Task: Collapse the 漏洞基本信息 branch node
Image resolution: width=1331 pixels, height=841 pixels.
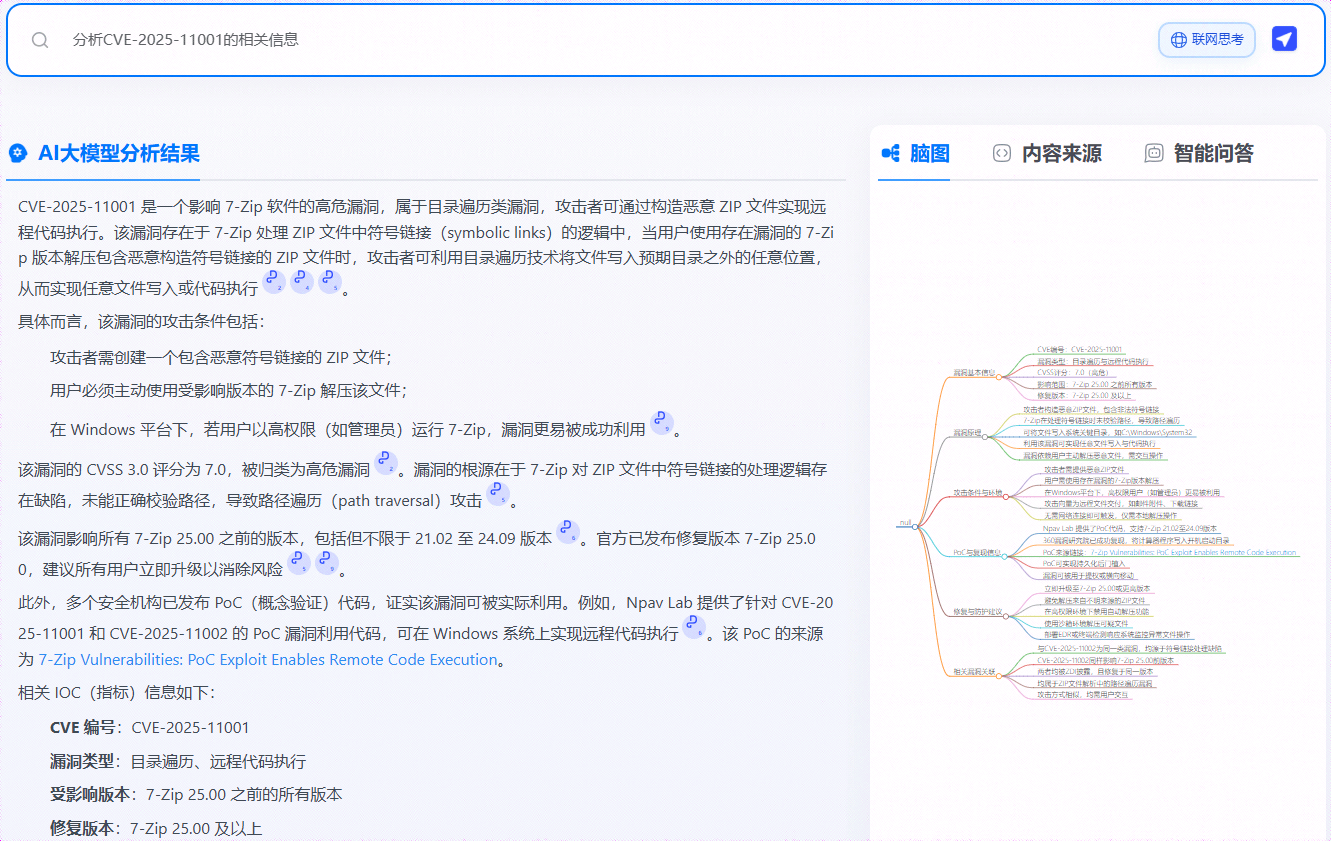Action: (x=1000, y=377)
